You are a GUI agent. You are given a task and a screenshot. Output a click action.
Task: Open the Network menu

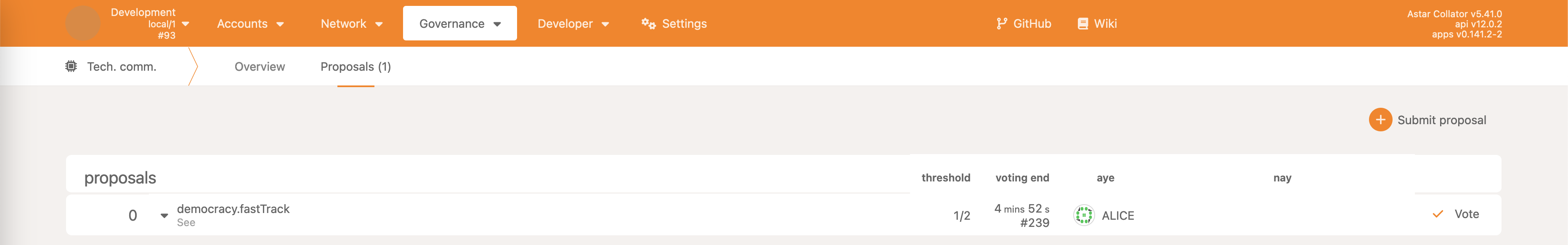pos(351,24)
